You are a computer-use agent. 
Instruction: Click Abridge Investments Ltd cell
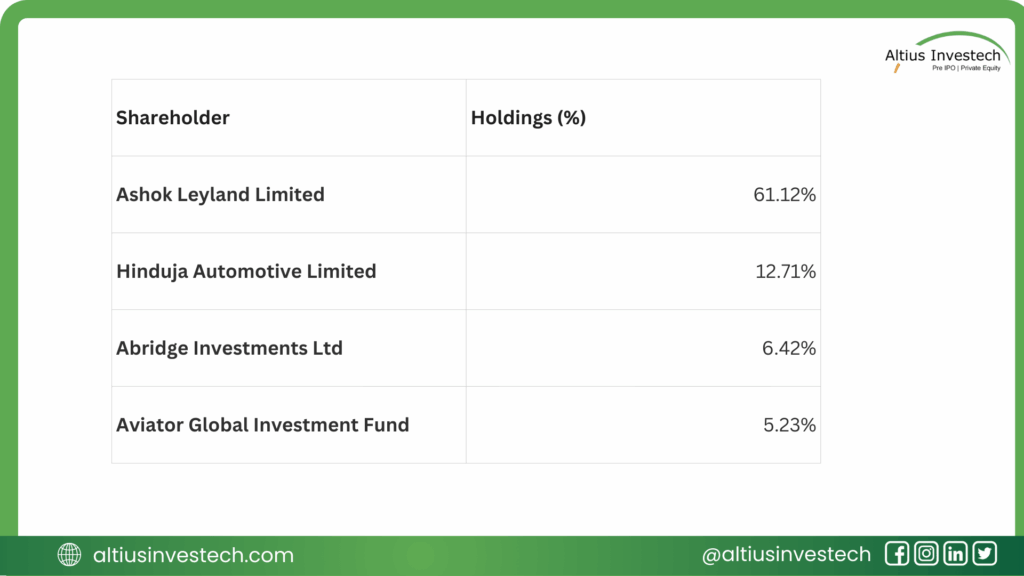229,348
